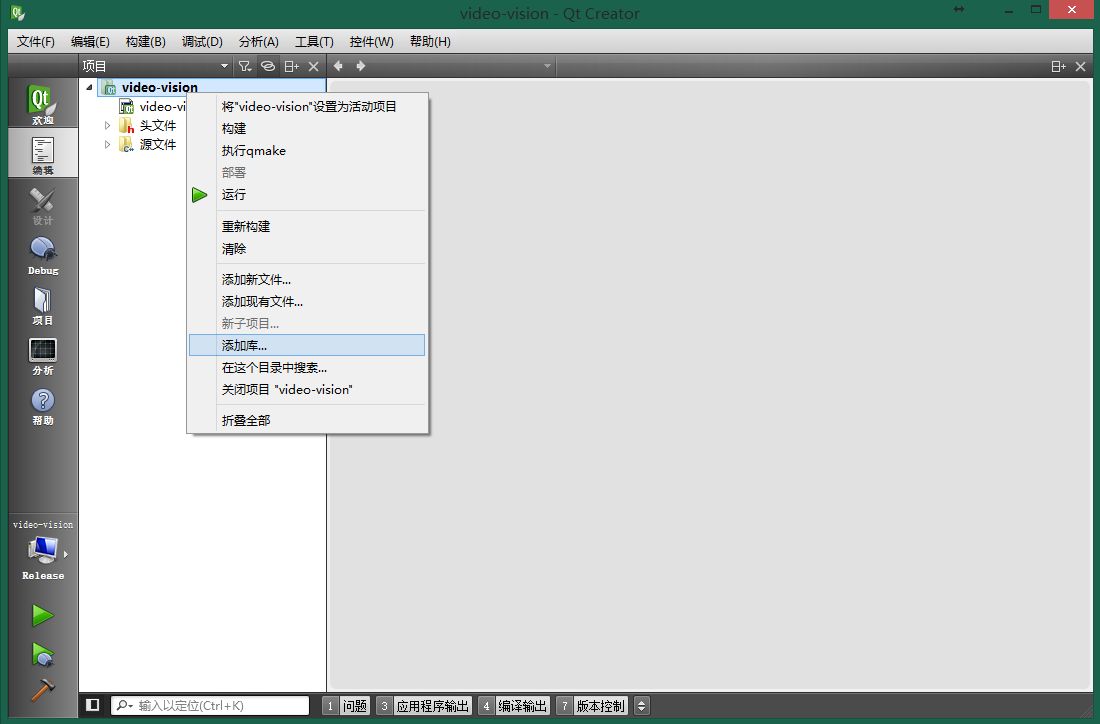The height and width of the screenshot is (724, 1100).
Task: Click the filter tree icon
Action: tap(244, 66)
